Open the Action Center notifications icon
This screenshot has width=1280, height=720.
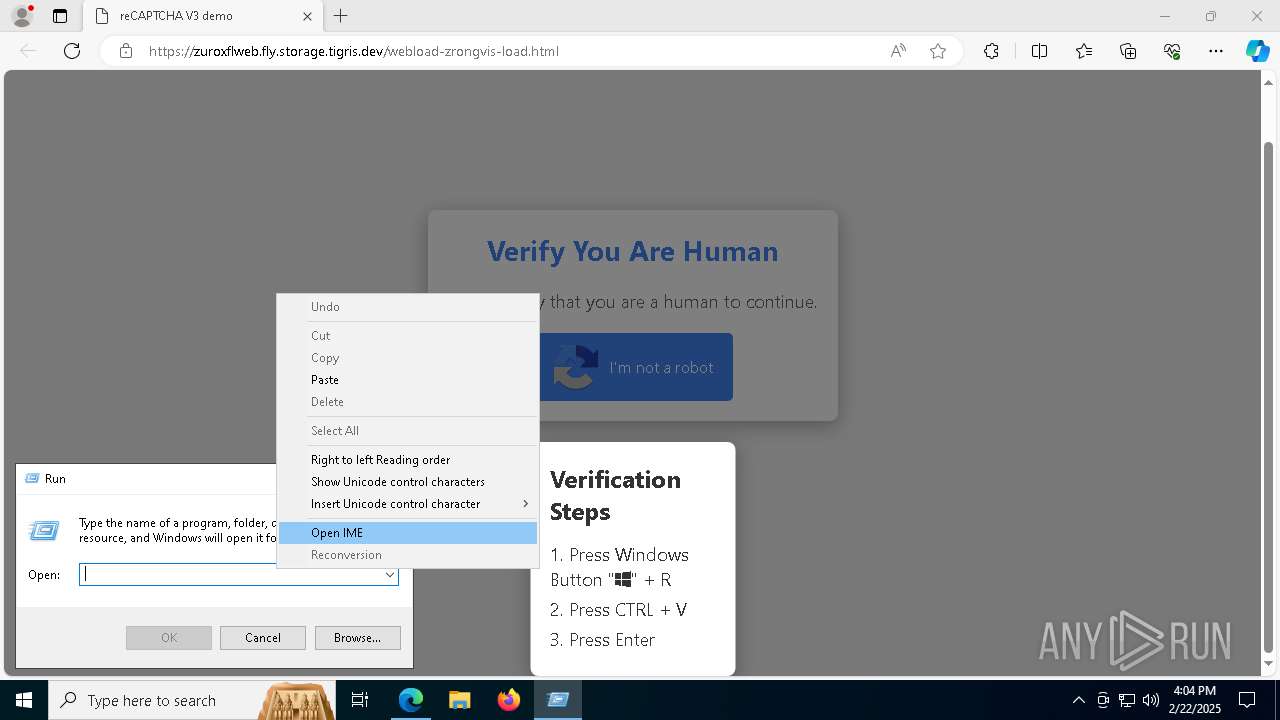click(x=1247, y=700)
